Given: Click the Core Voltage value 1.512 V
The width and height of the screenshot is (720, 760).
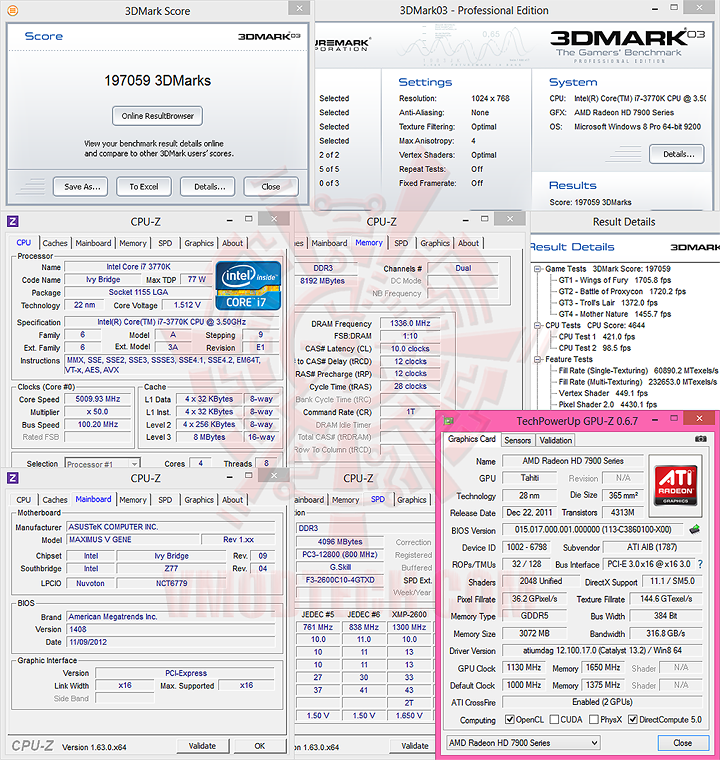Looking at the screenshot, I should [187, 305].
